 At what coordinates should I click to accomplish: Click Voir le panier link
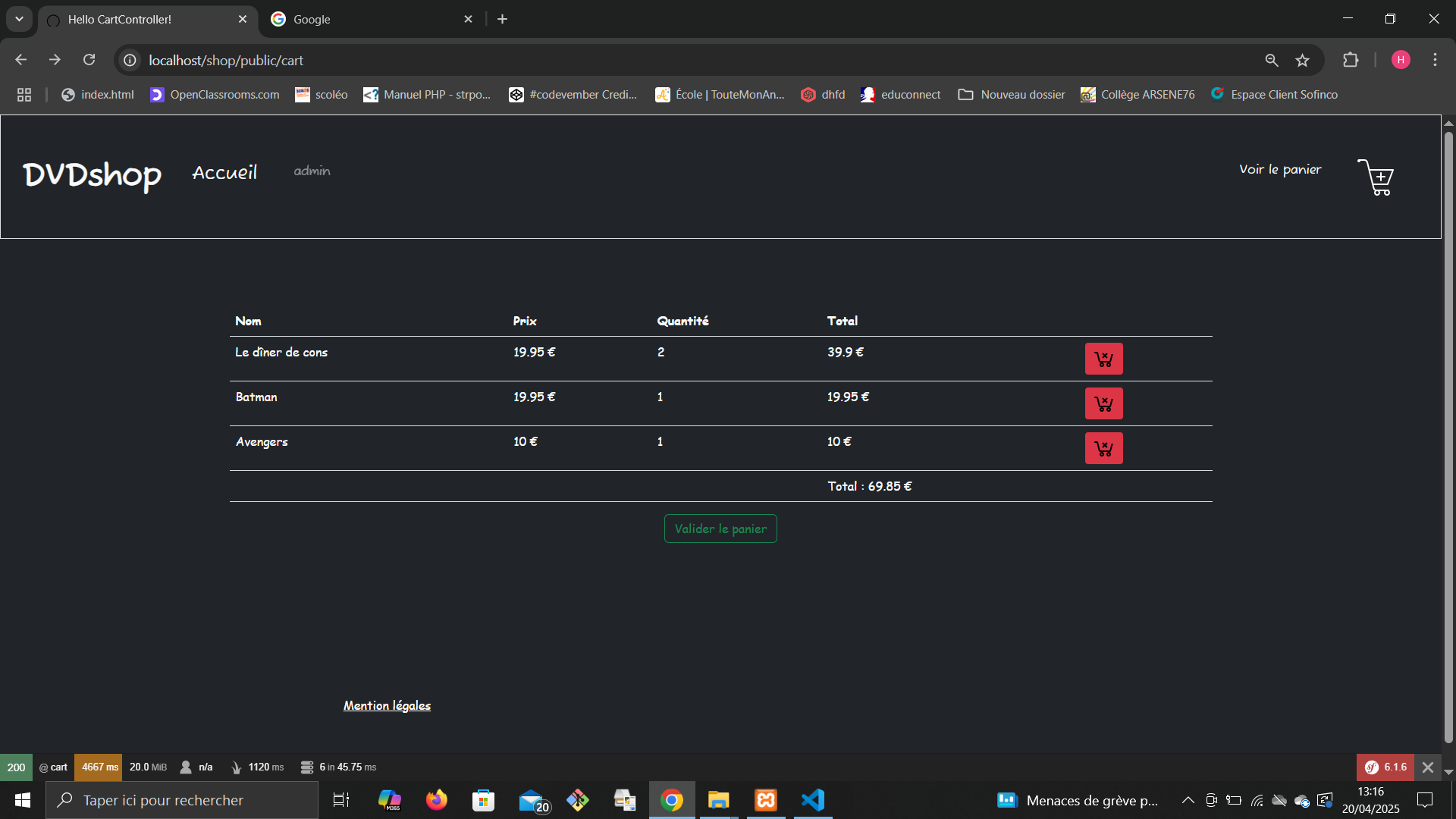1280,169
